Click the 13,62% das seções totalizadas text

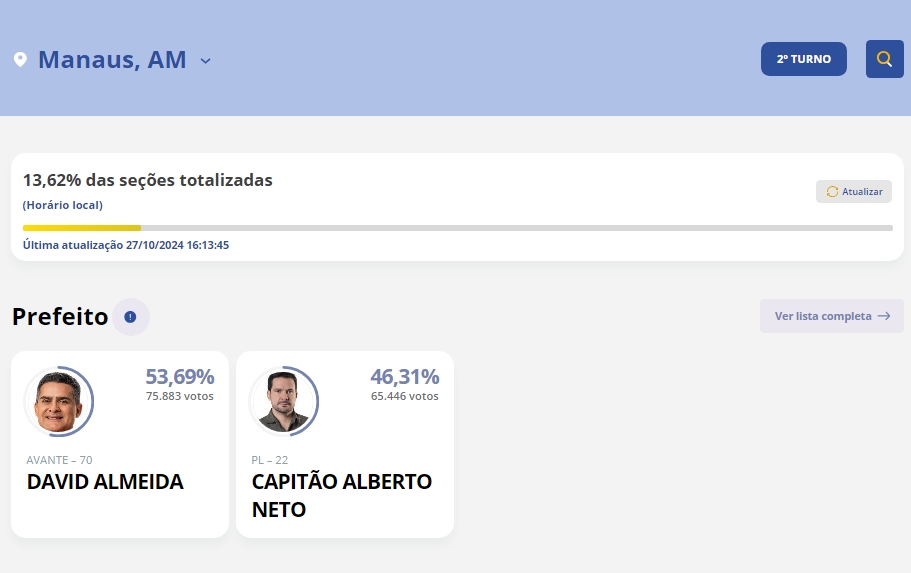coord(147,180)
